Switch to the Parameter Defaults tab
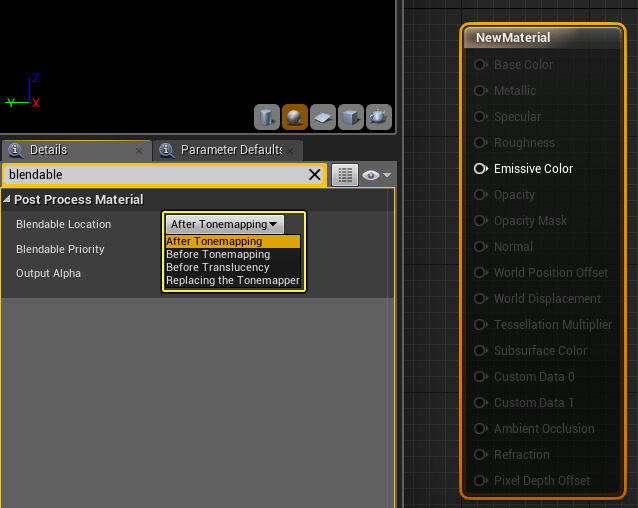Image resolution: width=638 pixels, height=508 pixels. click(229, 150)
